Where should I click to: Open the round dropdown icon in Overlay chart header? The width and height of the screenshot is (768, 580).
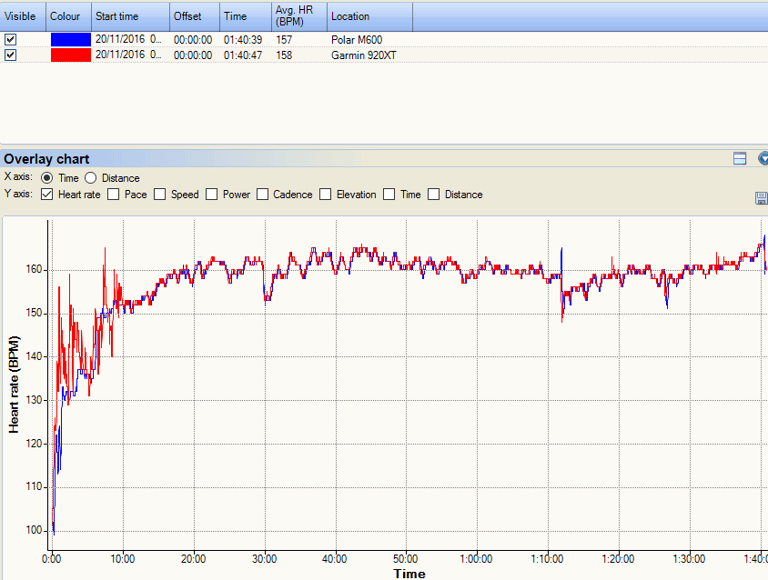(763, 158)
